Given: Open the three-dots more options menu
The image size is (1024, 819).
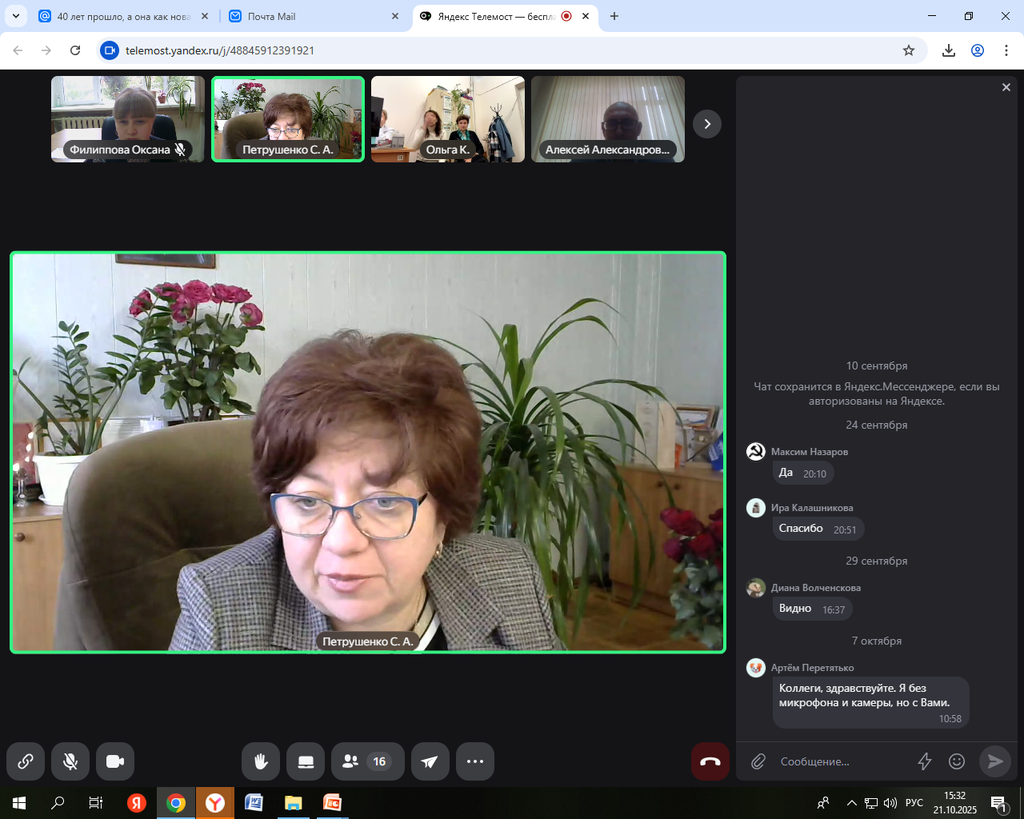Looking at the screenshot, I should pos(475,761).
